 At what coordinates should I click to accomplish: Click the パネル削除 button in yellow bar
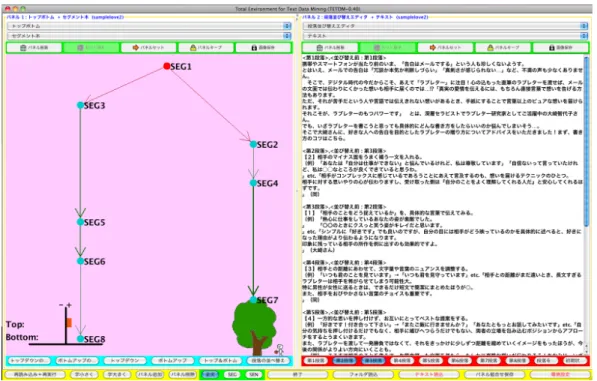(182, 375)
